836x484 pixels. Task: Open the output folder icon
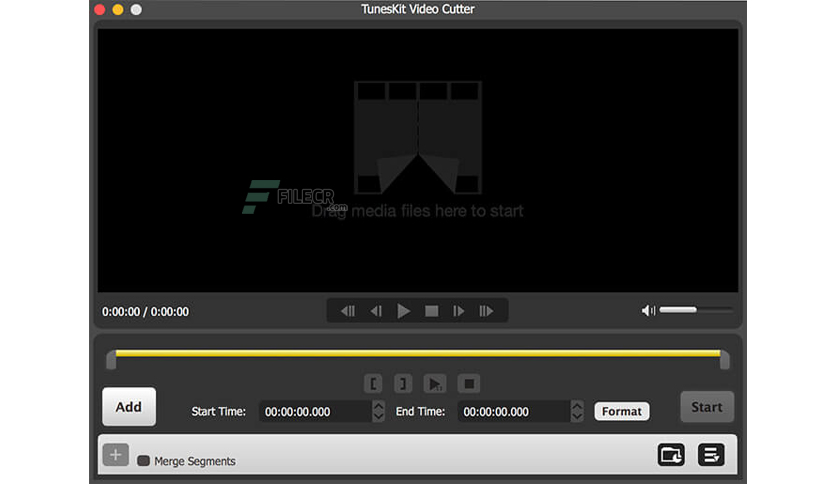[x=671, y=455]
